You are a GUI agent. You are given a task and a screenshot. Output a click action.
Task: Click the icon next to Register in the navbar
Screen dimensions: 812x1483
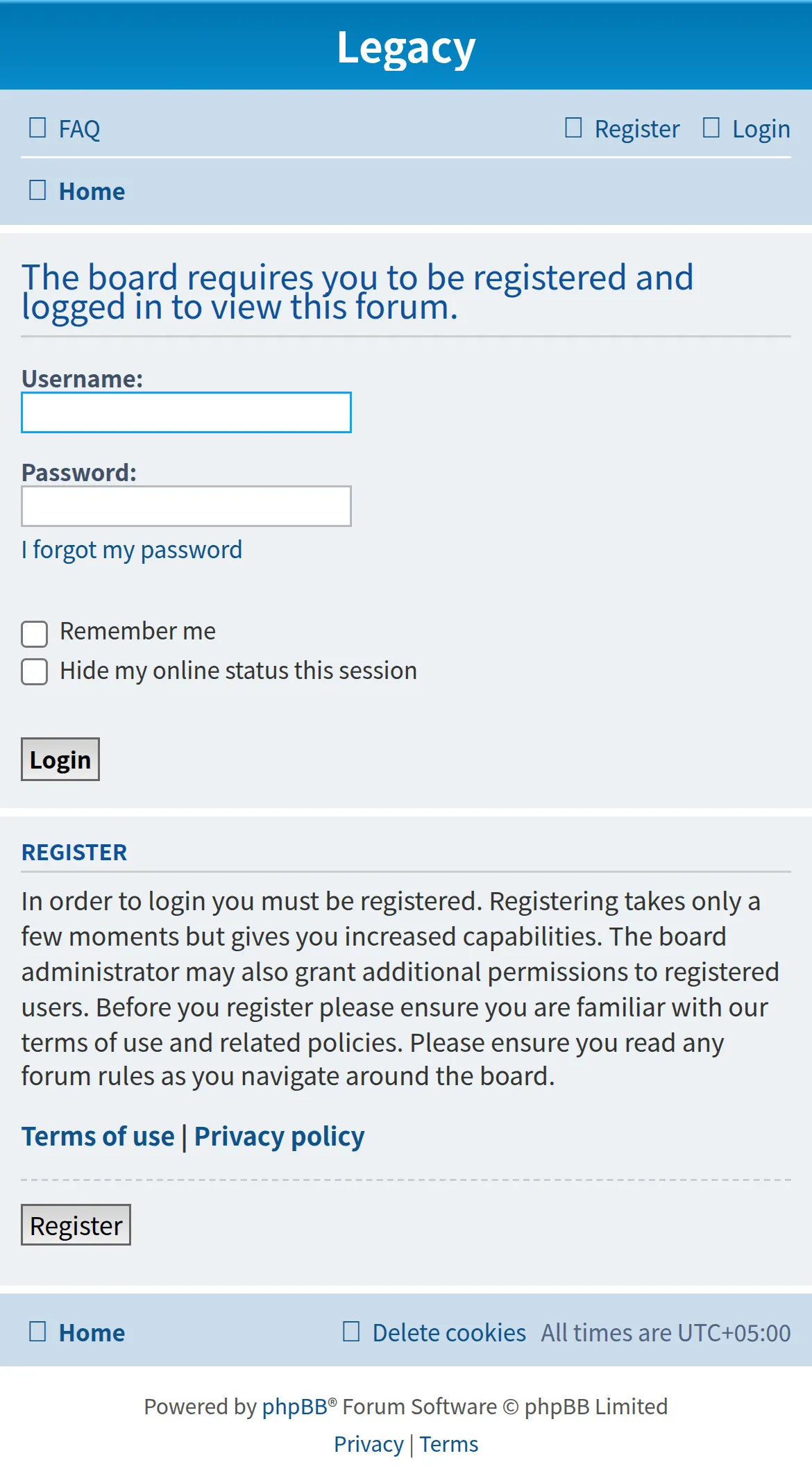tap(573, 128)
